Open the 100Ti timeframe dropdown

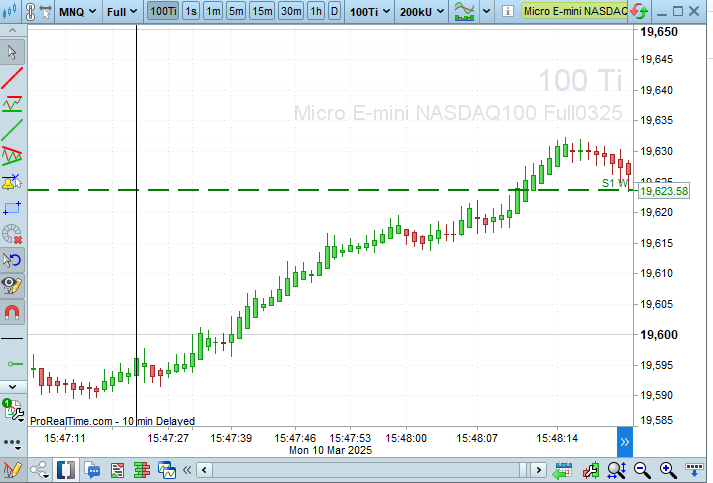[370, 12]
